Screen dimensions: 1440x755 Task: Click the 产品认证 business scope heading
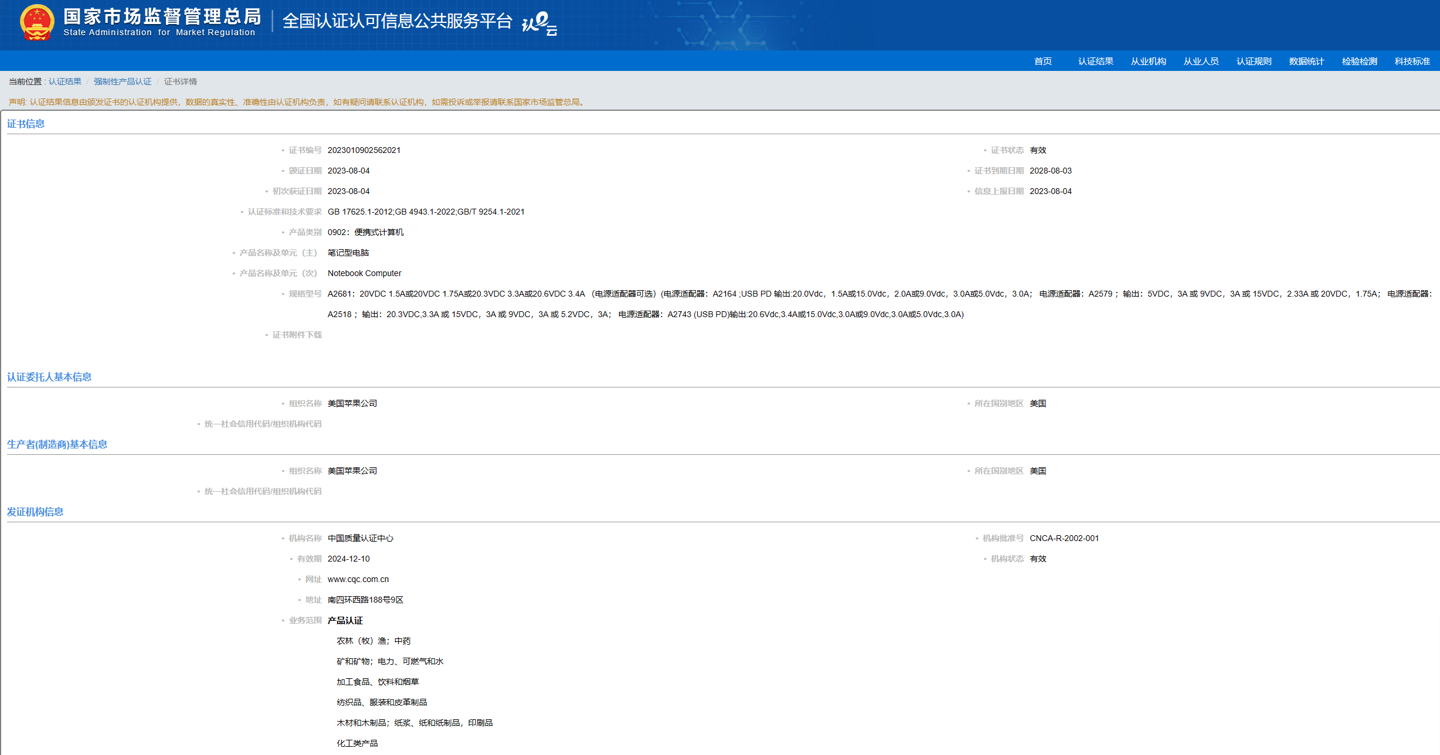click(345, 621)
